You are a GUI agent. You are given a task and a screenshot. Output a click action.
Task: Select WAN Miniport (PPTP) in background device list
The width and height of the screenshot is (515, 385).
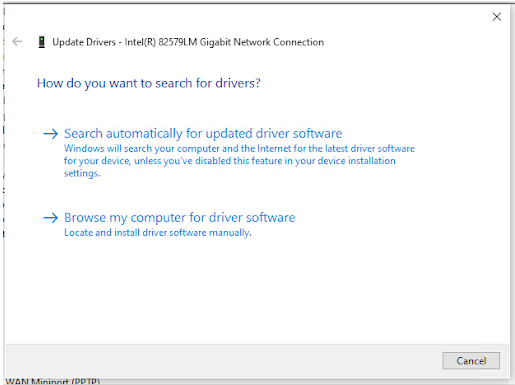pos(53,381)
